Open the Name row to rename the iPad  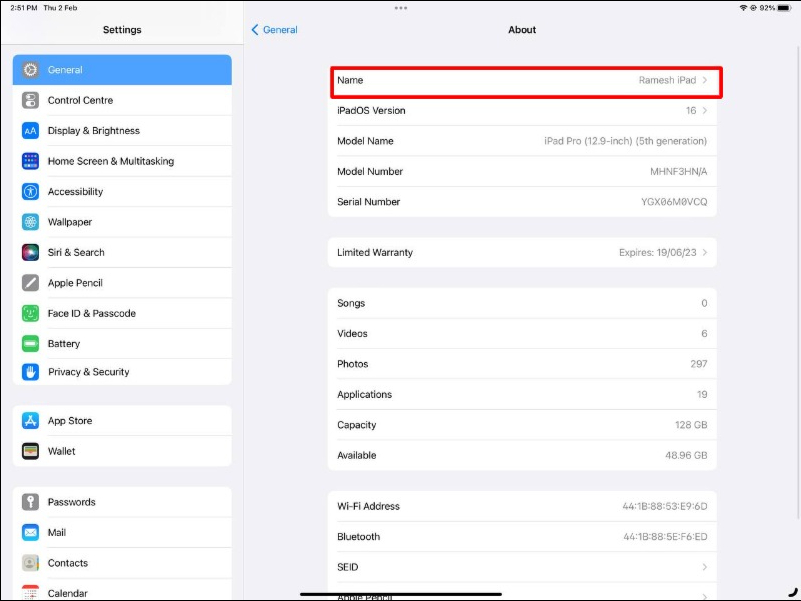coord(520,80)
